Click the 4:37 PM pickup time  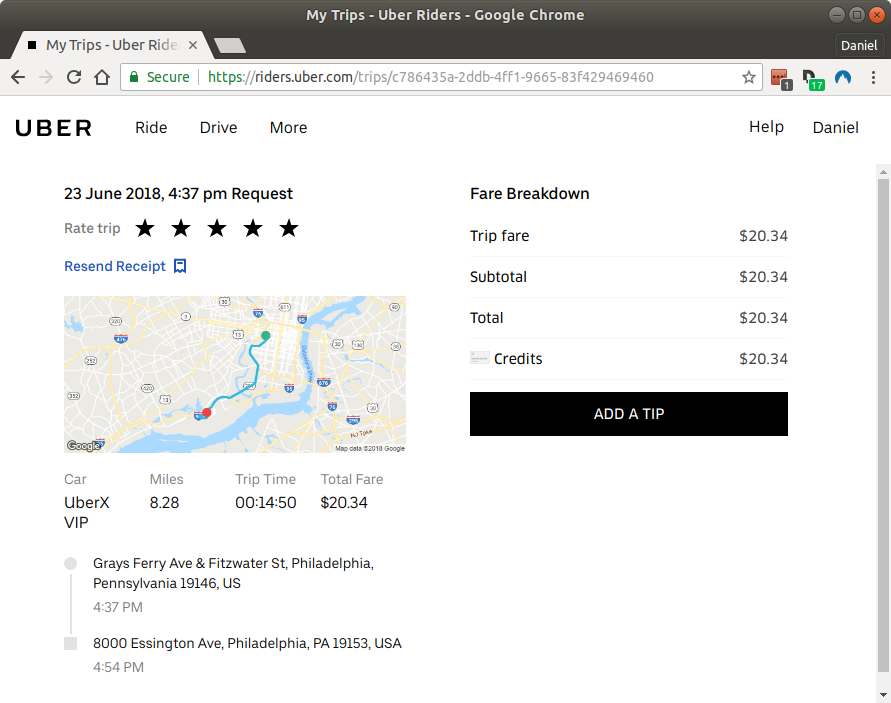(118, 607)
